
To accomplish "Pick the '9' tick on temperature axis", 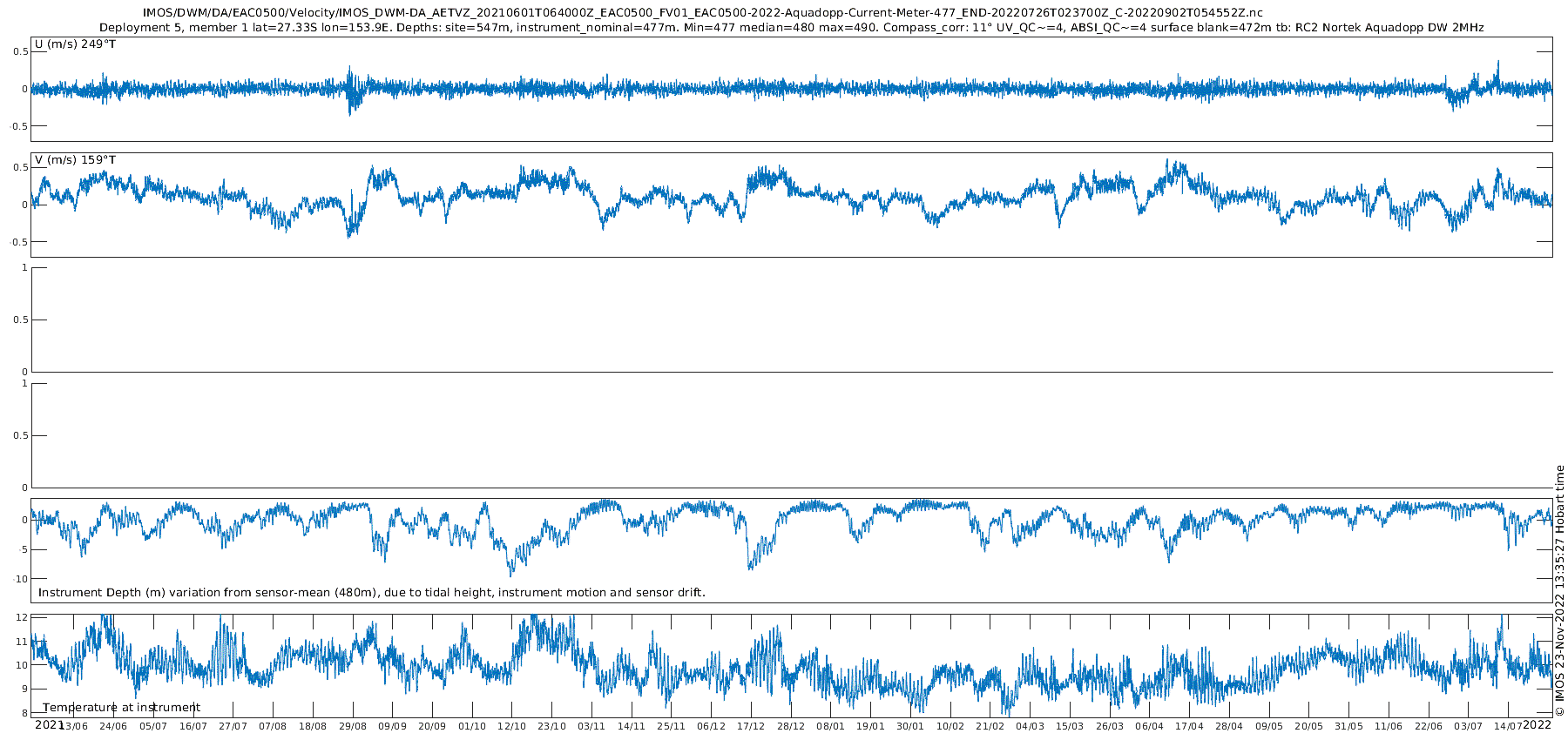I will point(25,690).
